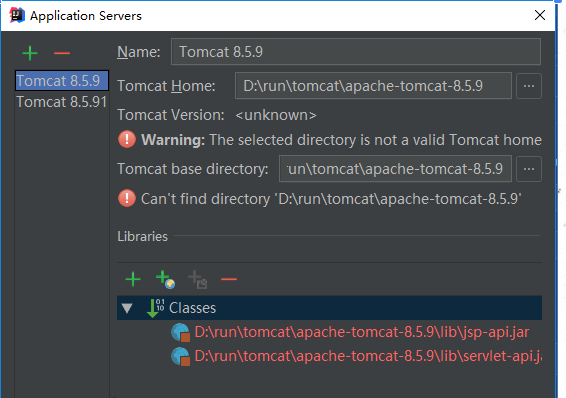Select Tomcat 8.5.91 in server list
566x398 pixels.
click(x=62, y=102)
